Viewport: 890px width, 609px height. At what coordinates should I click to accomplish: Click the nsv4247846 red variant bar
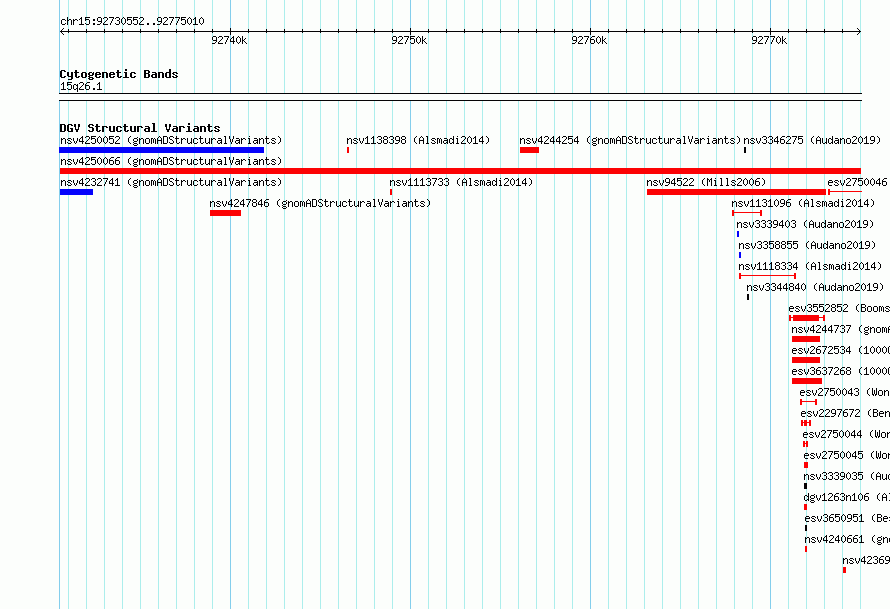click(x=225, y=213)
